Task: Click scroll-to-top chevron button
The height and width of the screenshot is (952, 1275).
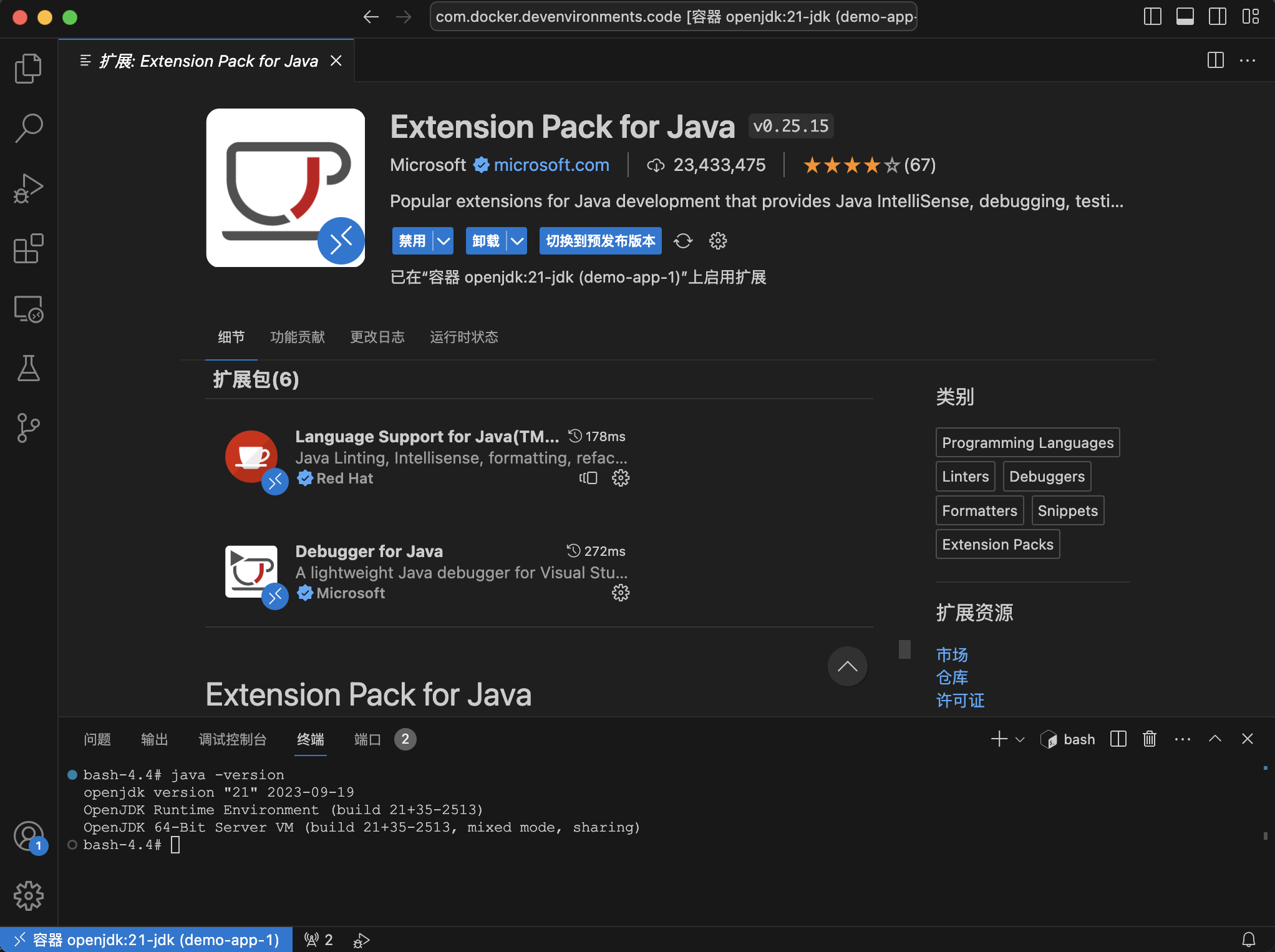Action: coord(847,666)
